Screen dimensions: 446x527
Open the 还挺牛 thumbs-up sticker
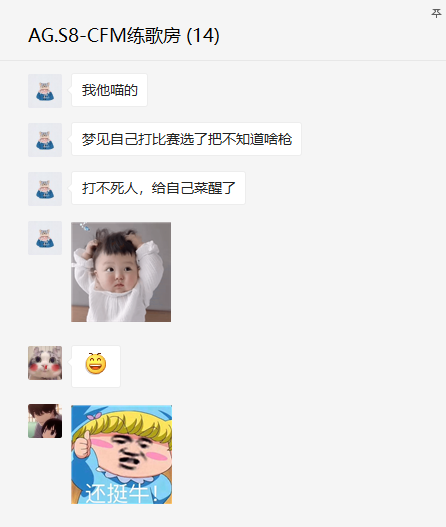pos(121,454)
